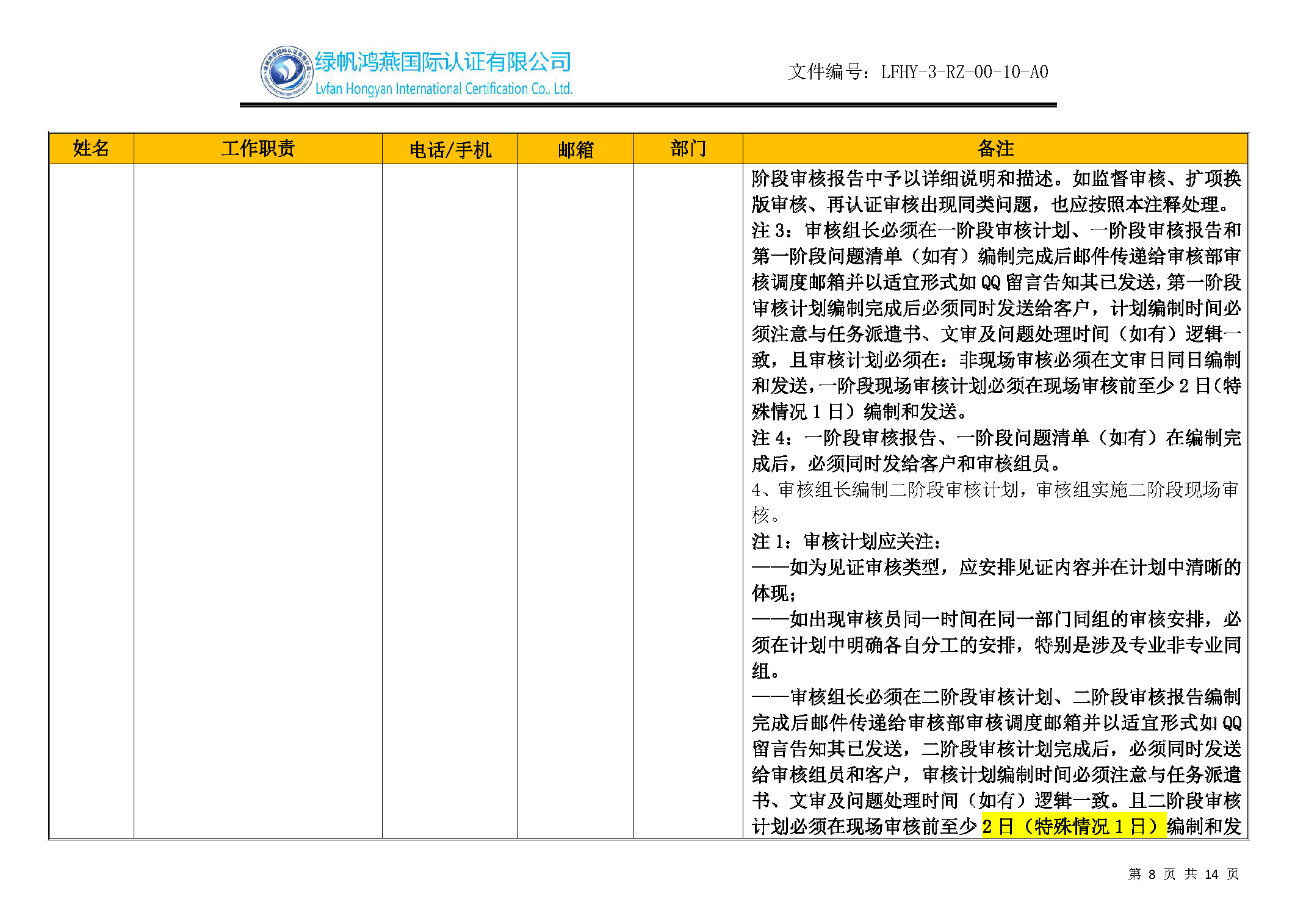
Task: Click the lighter text line 4、审核组长编制二阶段审核计划
Action: click(995, 489)
